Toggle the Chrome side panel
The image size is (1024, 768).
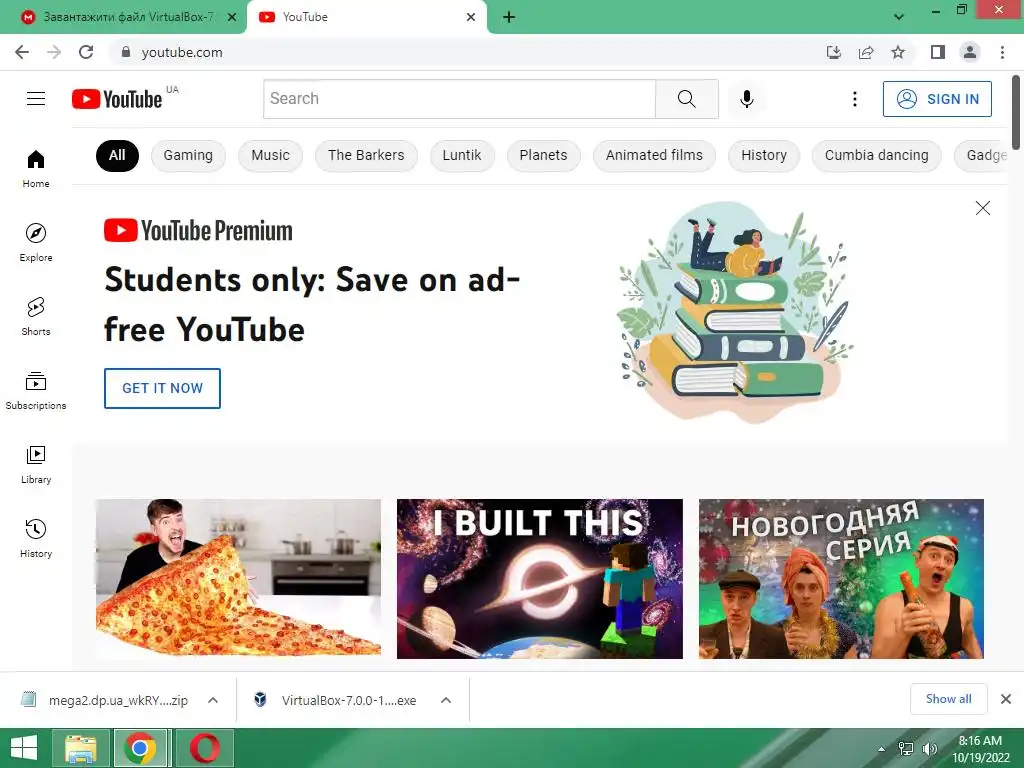tap(938, 52)
